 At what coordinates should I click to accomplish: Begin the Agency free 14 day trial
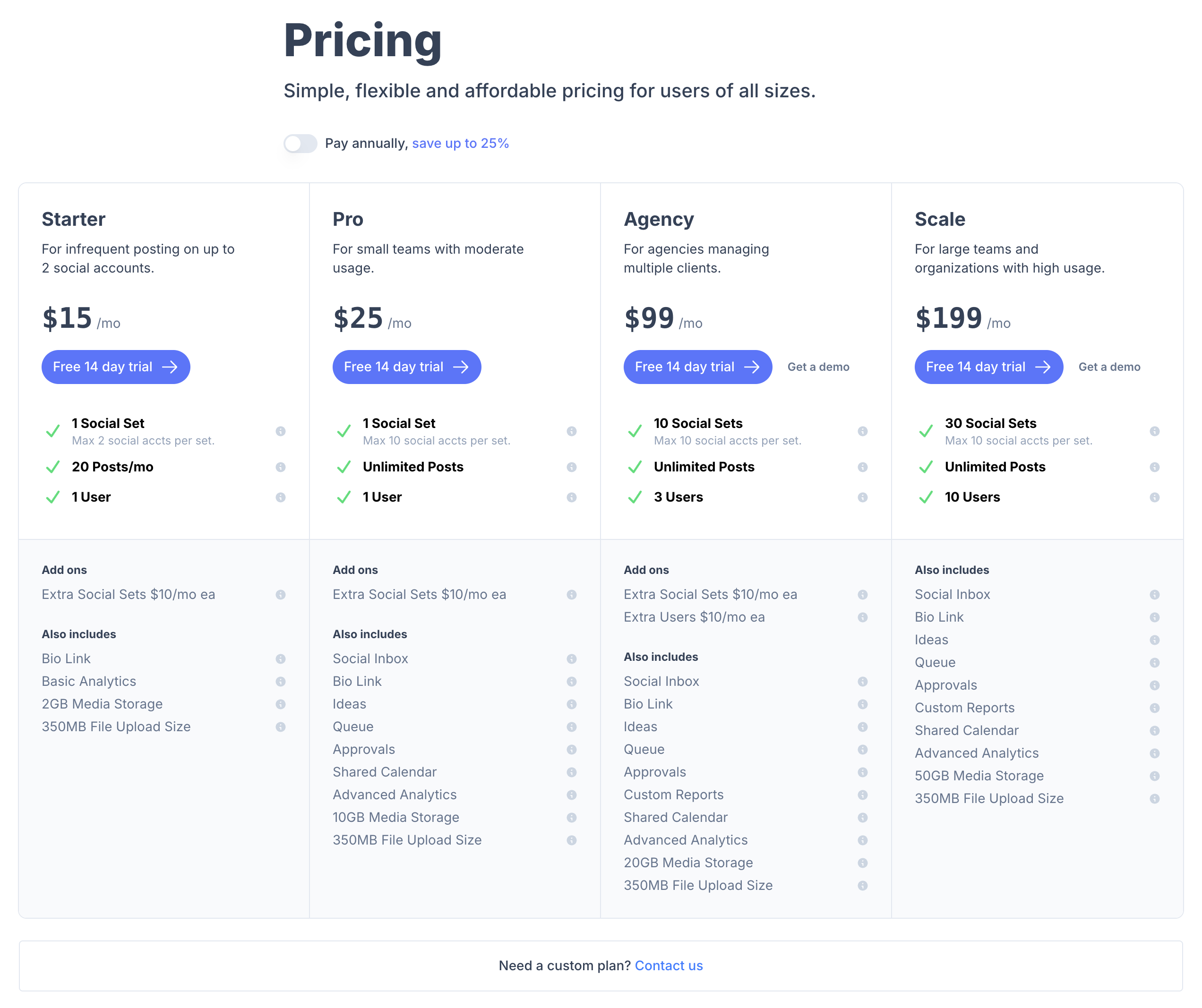[697, 367]
